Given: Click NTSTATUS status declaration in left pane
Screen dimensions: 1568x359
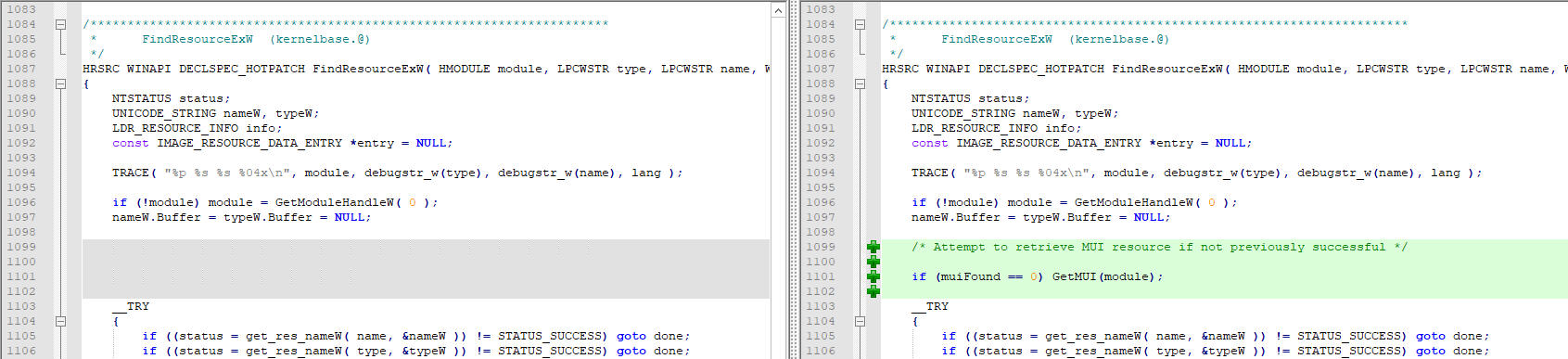Looking at the screenshot, I should [x=171, y=98].
